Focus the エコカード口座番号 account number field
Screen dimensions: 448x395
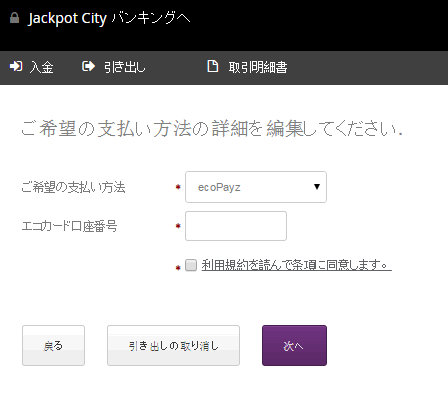coord(236,226)
